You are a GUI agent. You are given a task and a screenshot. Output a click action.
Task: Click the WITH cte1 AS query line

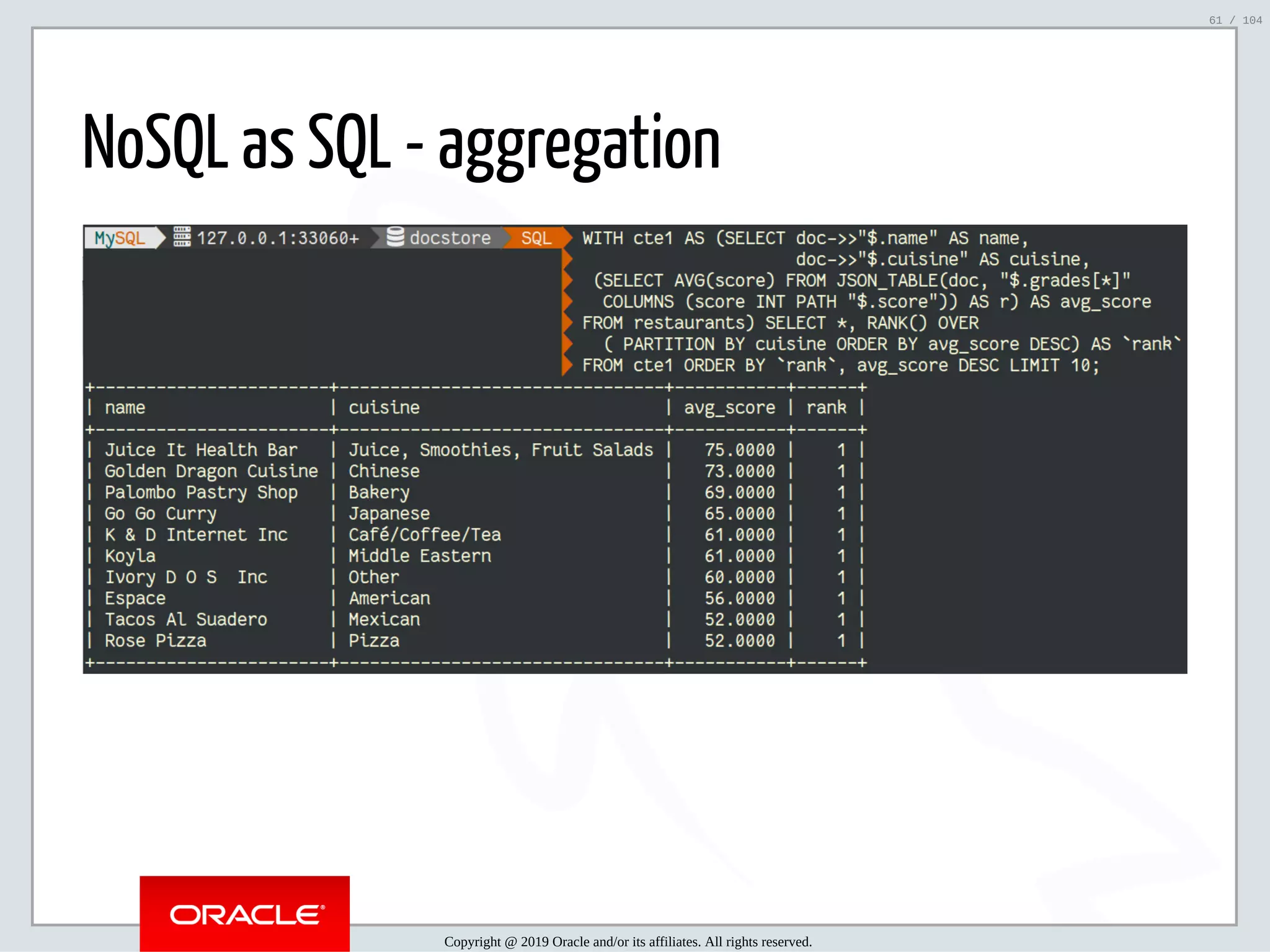tap(804, 239)
